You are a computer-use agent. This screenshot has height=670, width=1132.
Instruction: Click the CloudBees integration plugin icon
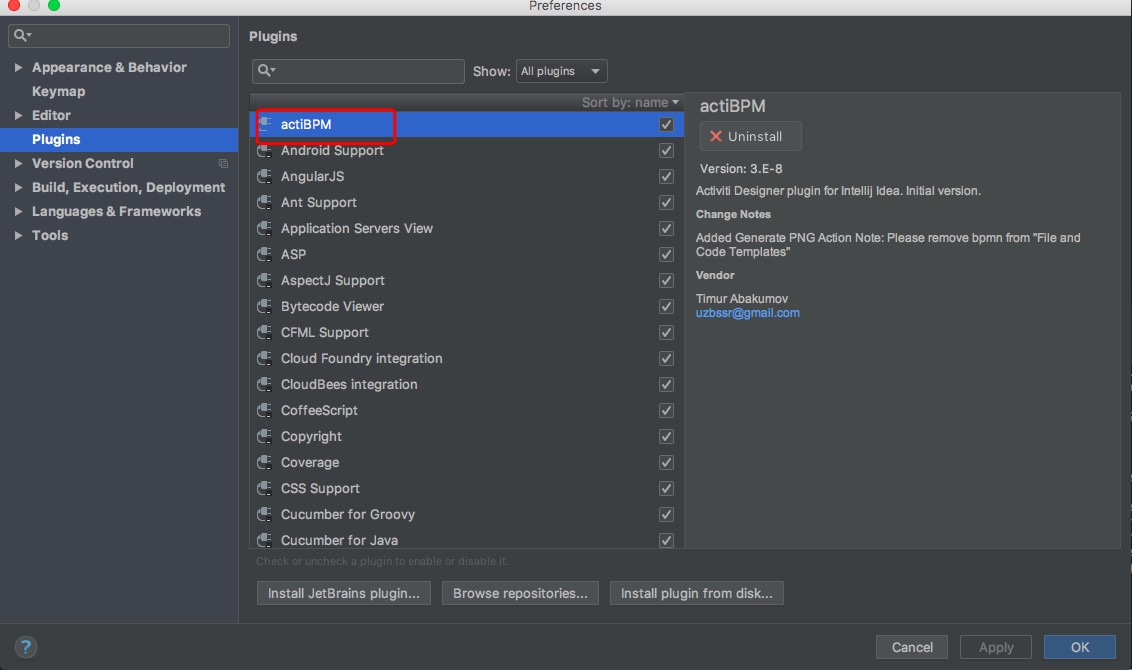tap(264, 384)
